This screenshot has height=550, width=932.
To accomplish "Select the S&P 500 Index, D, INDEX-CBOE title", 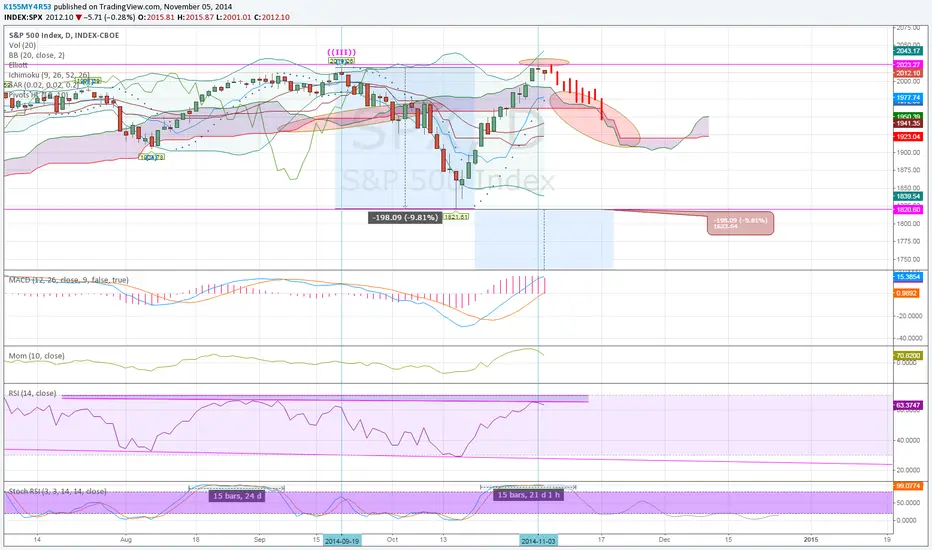I will pyautogui.click(x=64, y=35).
